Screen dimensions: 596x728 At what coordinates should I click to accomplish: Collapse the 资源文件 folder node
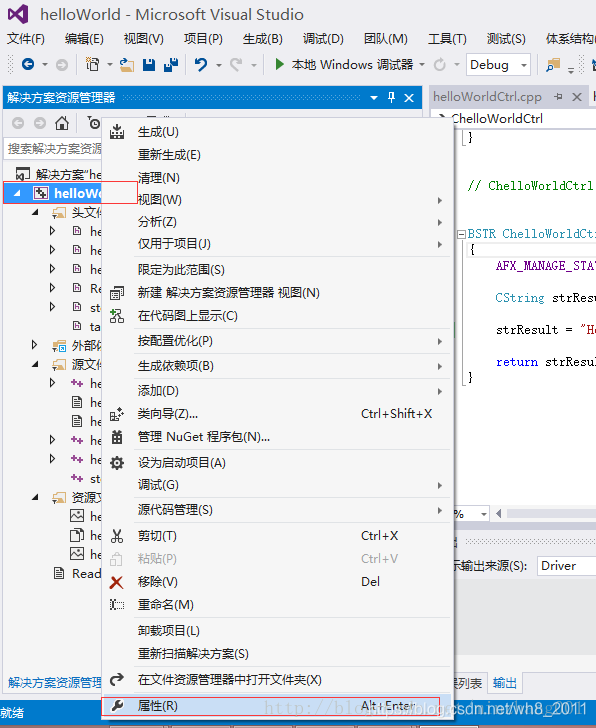(x=35, y=497)
